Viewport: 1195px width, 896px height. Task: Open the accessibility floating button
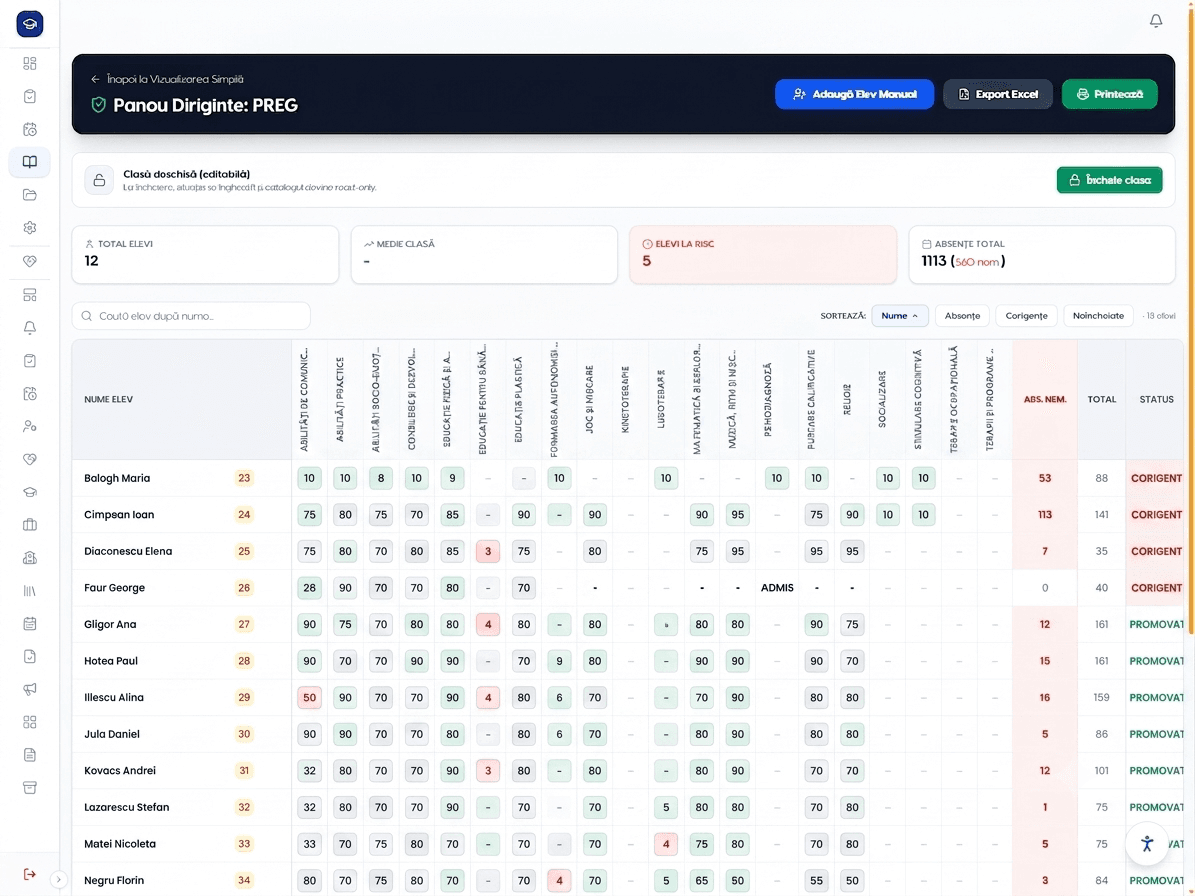(x=1147, y=843)
